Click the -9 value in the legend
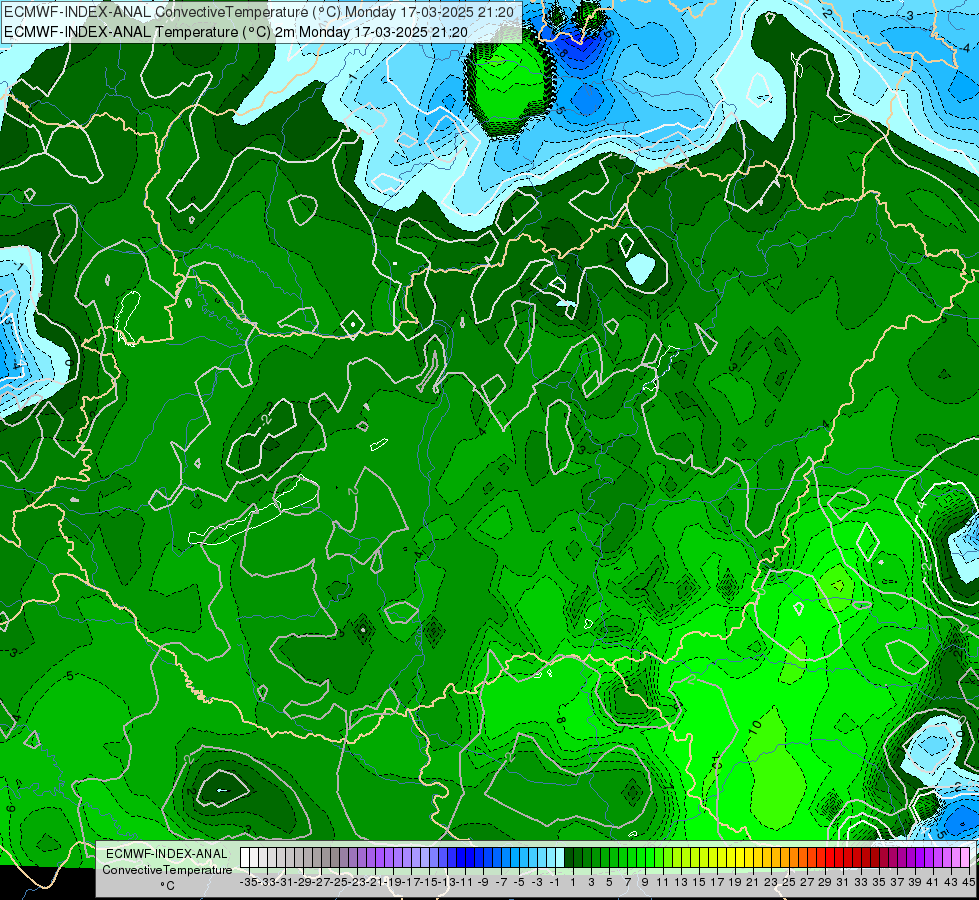 pos(483,882)
